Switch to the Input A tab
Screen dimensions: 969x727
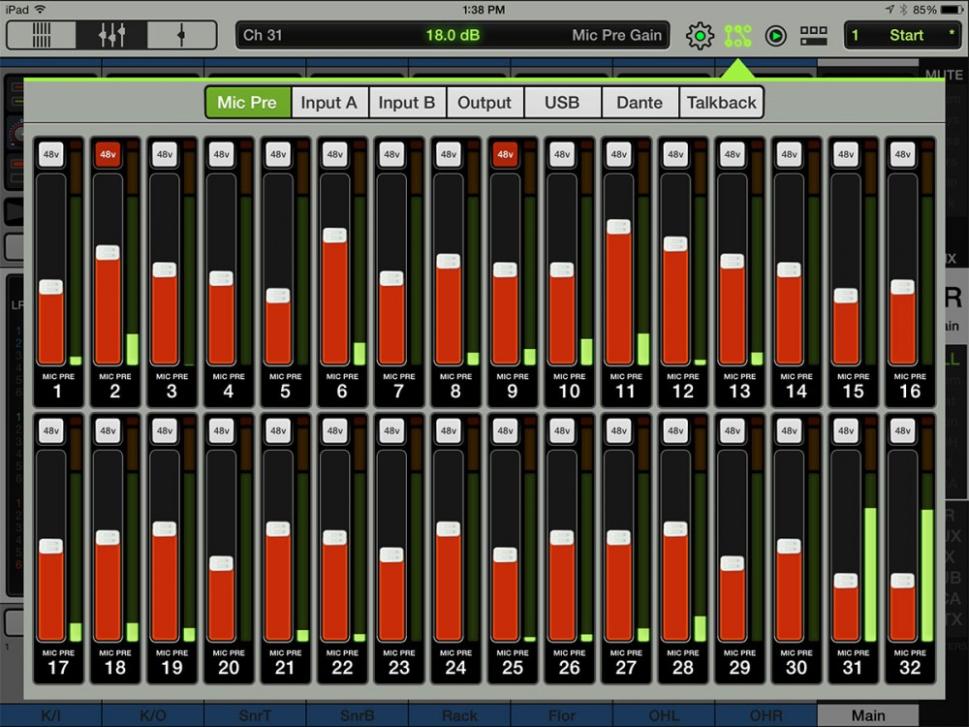click(x=329, y=102)
